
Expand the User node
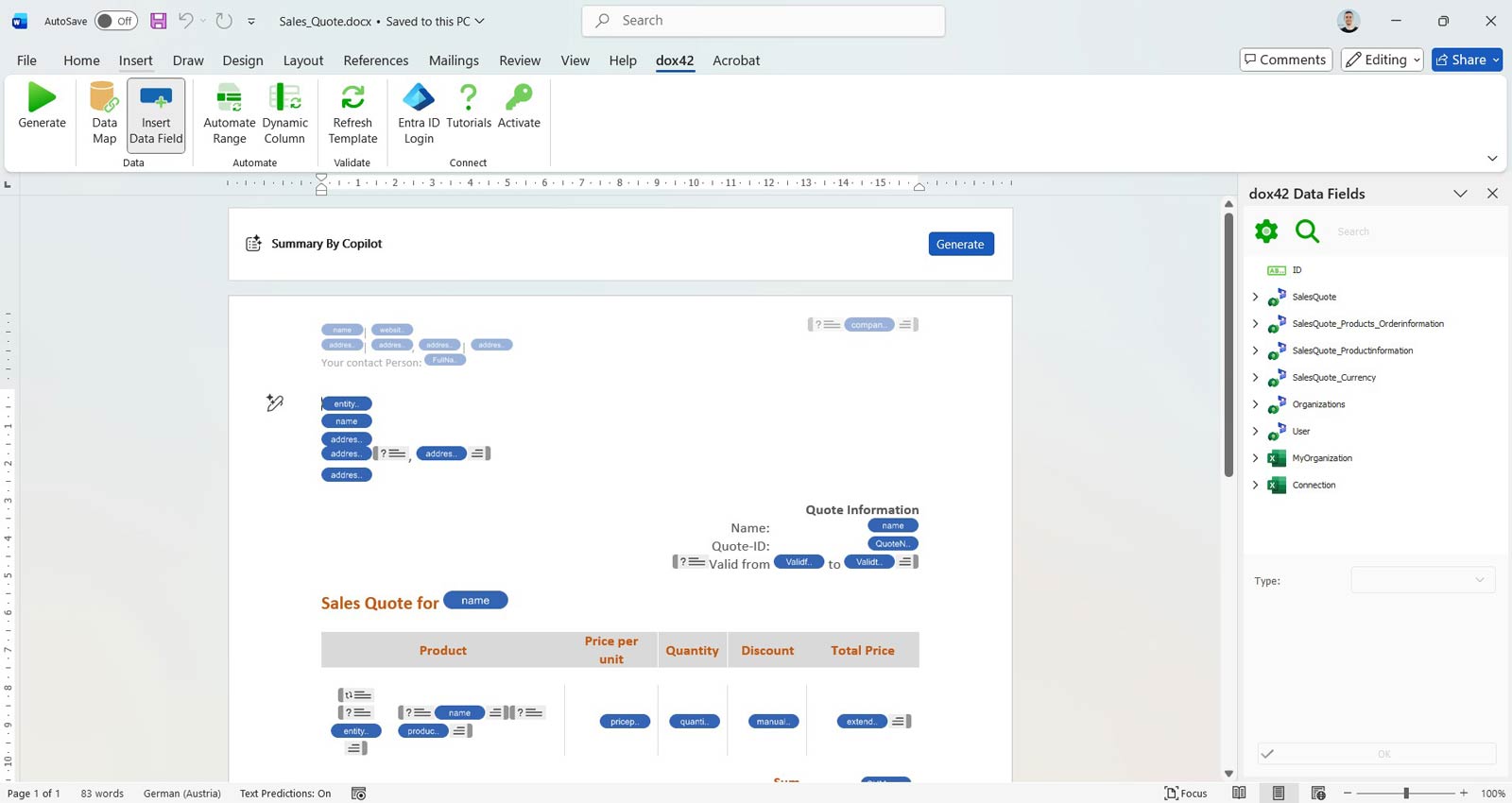coord(1255,431)
